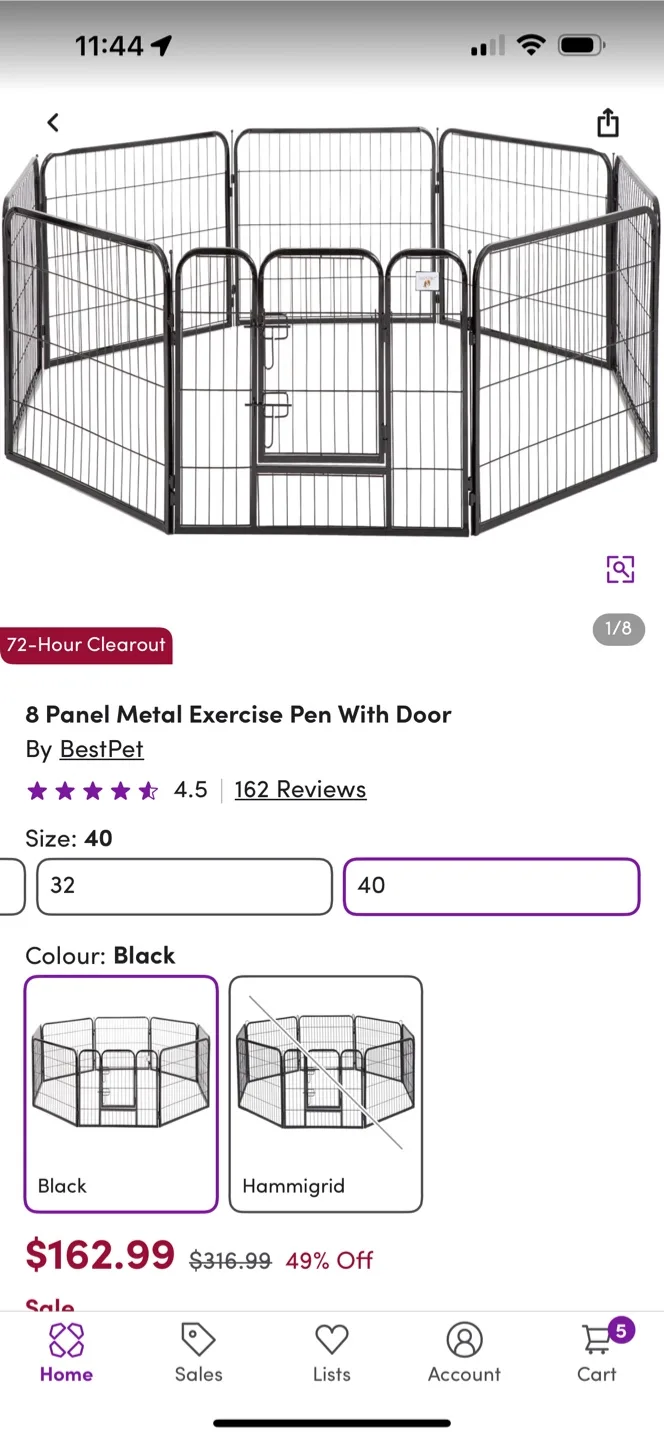Choose the Black colour swatch
This screenshot has height=1440, width=664.
click(121, 1094)
